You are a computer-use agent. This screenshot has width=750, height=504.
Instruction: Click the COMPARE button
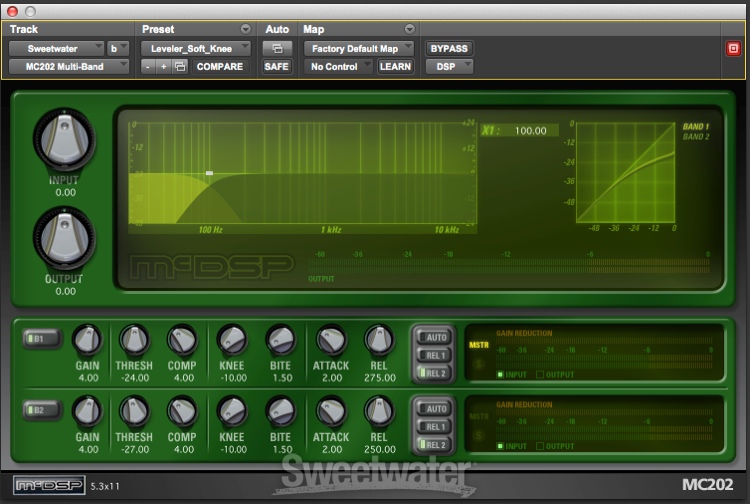pos(220,66)
